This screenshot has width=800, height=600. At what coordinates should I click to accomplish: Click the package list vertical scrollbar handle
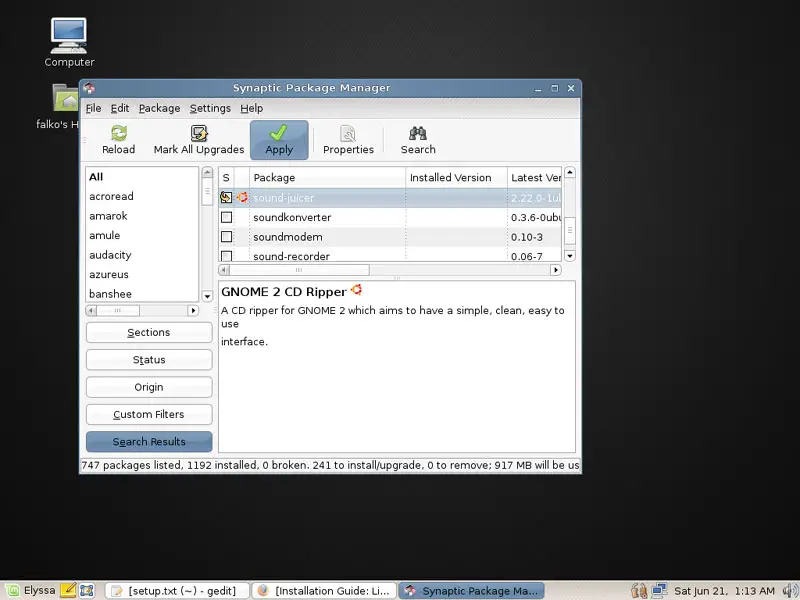pyautogui.click(x=570, y=231)
